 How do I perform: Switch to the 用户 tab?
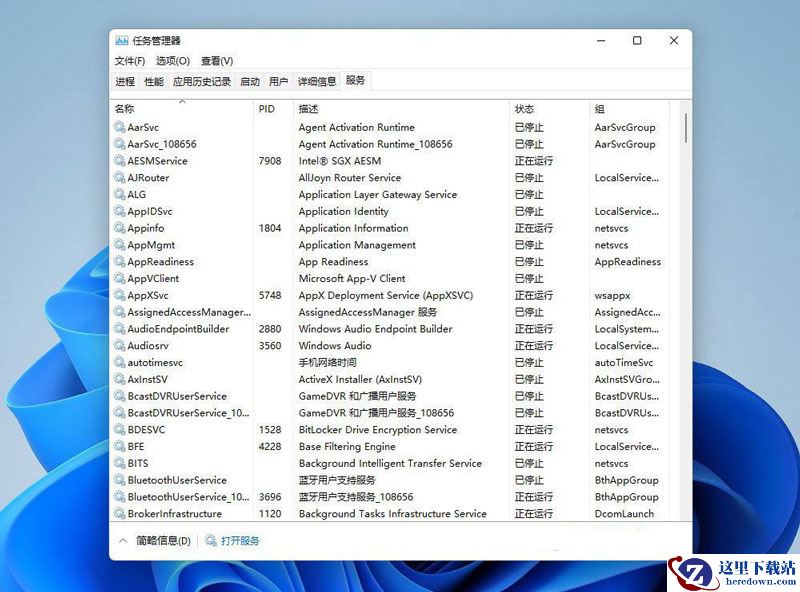[x=279, y=82]
